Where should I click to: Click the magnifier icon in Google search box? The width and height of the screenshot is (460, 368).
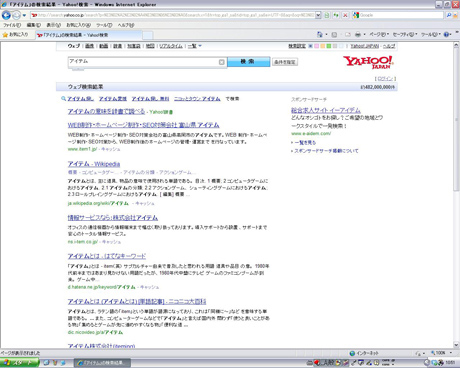(x=449, y=15)
